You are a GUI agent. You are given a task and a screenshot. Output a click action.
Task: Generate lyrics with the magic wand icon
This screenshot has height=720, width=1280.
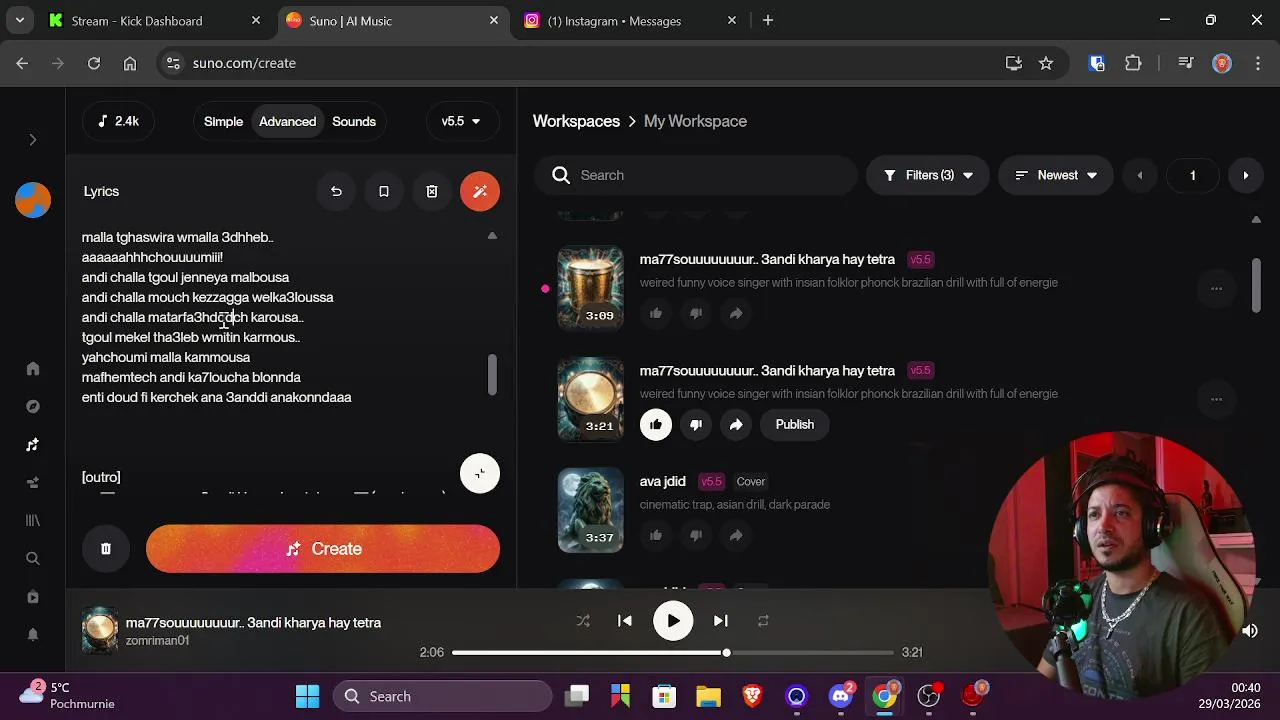coord(480,191)
